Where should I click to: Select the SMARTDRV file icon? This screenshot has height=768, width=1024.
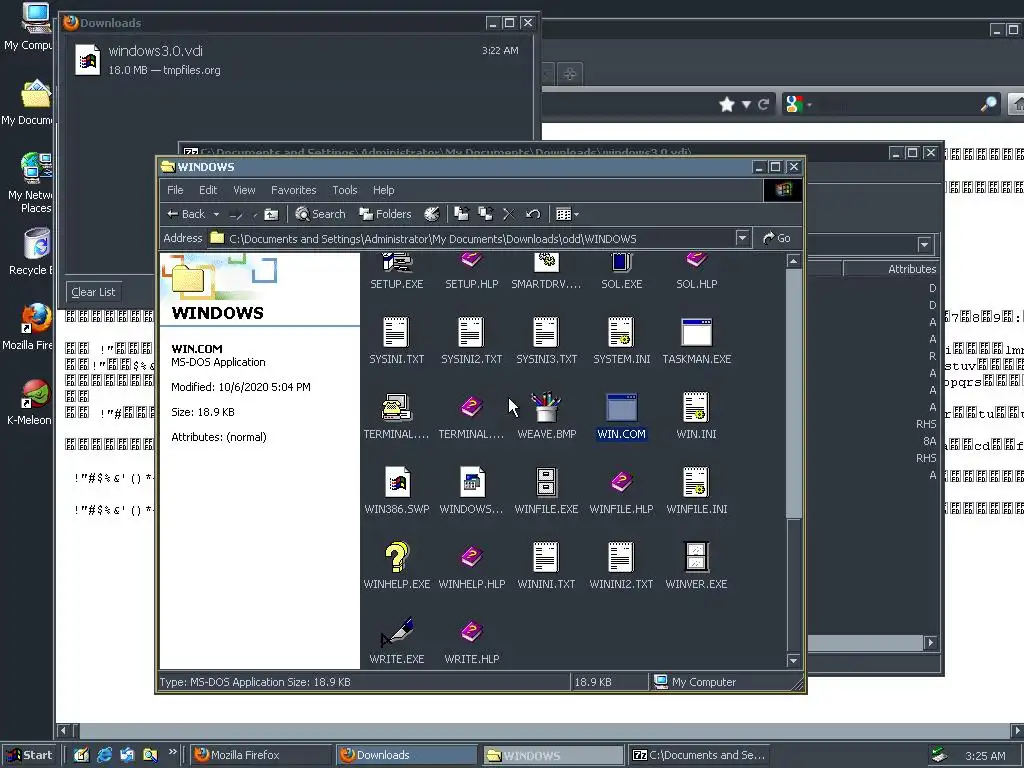tap(547, 272)
